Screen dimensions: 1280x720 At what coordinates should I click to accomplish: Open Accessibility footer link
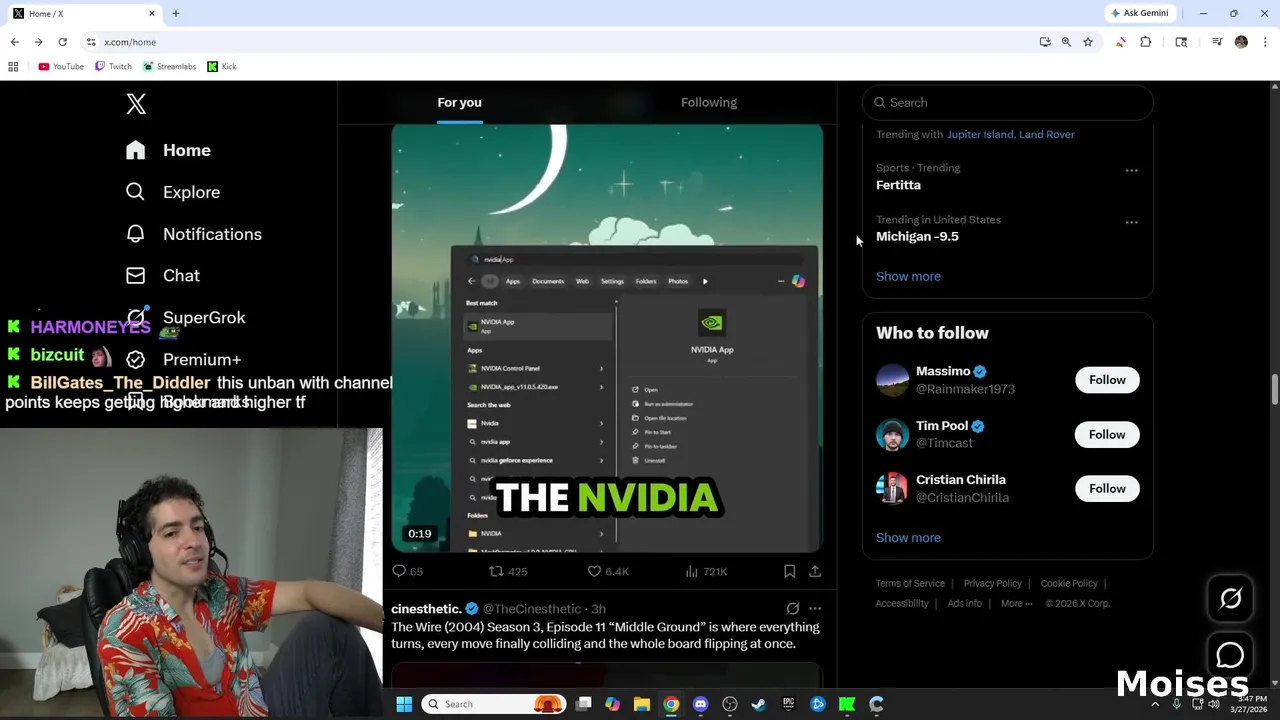[x=902, y=603]
